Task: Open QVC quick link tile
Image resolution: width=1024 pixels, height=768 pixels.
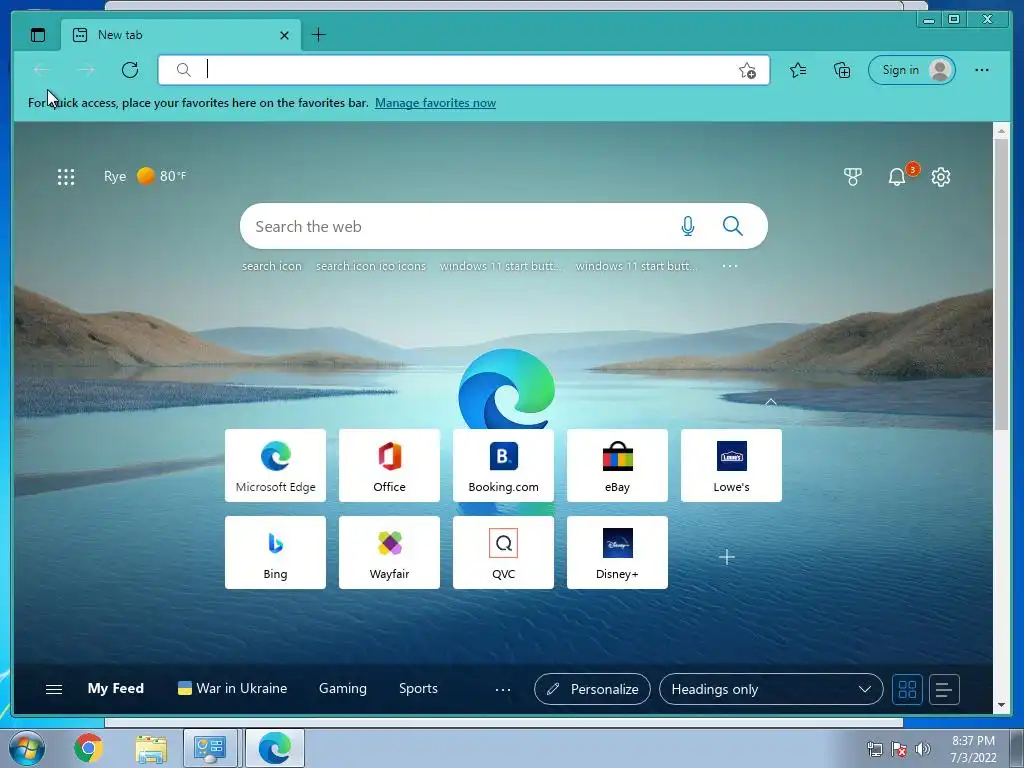Action: point(504,552)
